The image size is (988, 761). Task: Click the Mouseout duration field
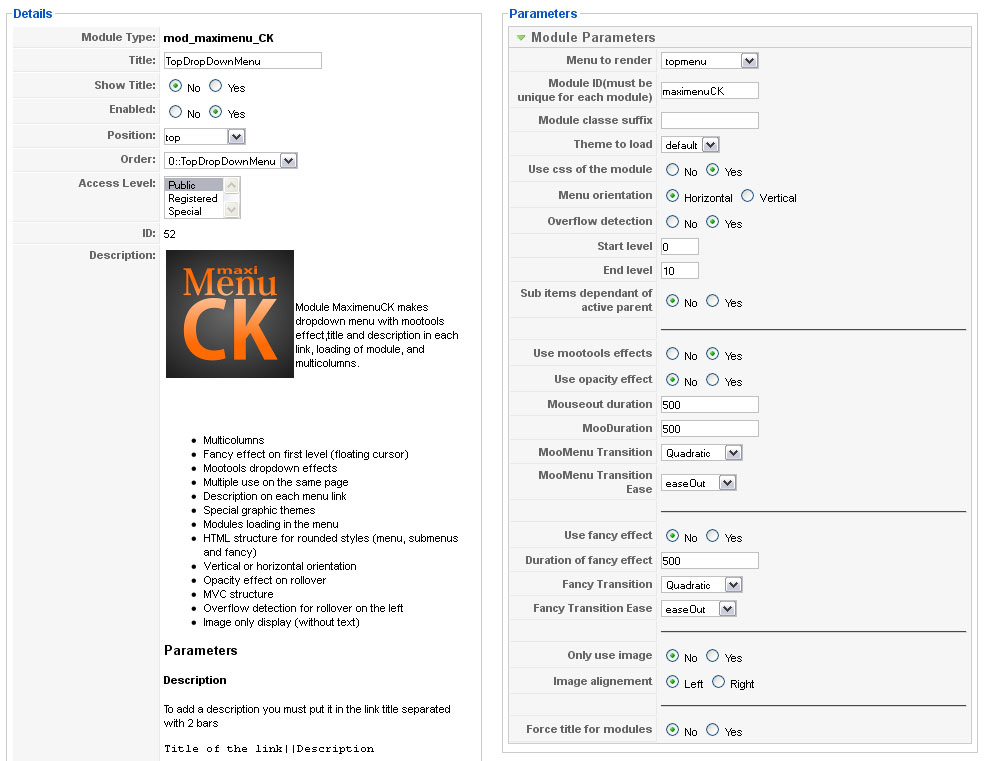(709, 405)
